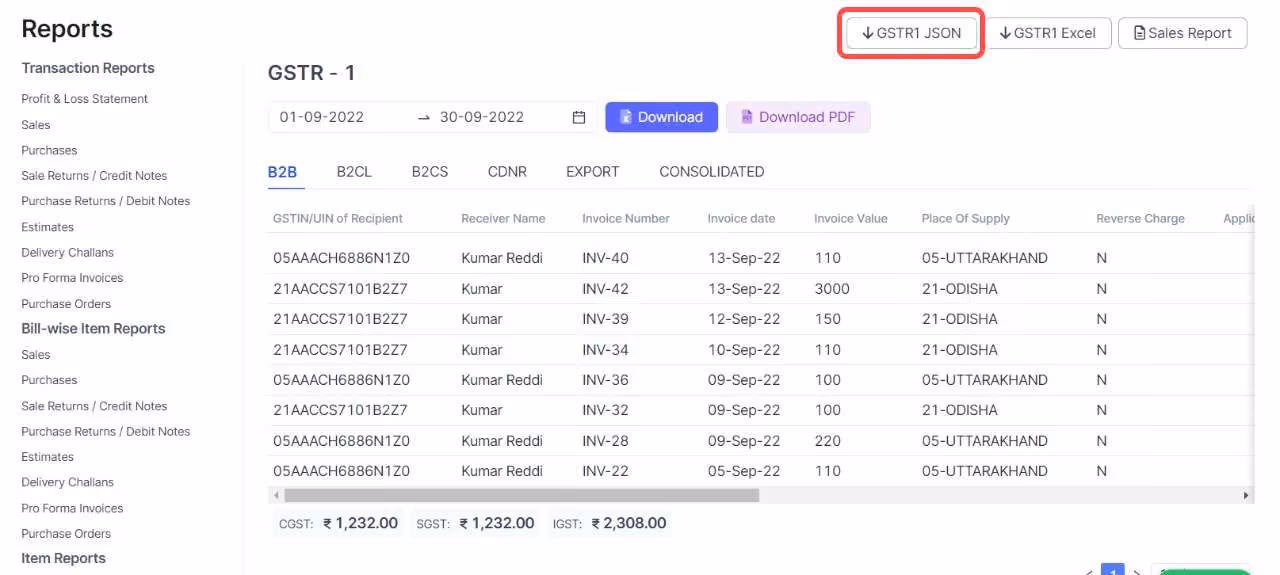Open Purchase Orders under Transaction Reports
This screenshot has height=575, width=1280.
[x=66, y=304]
